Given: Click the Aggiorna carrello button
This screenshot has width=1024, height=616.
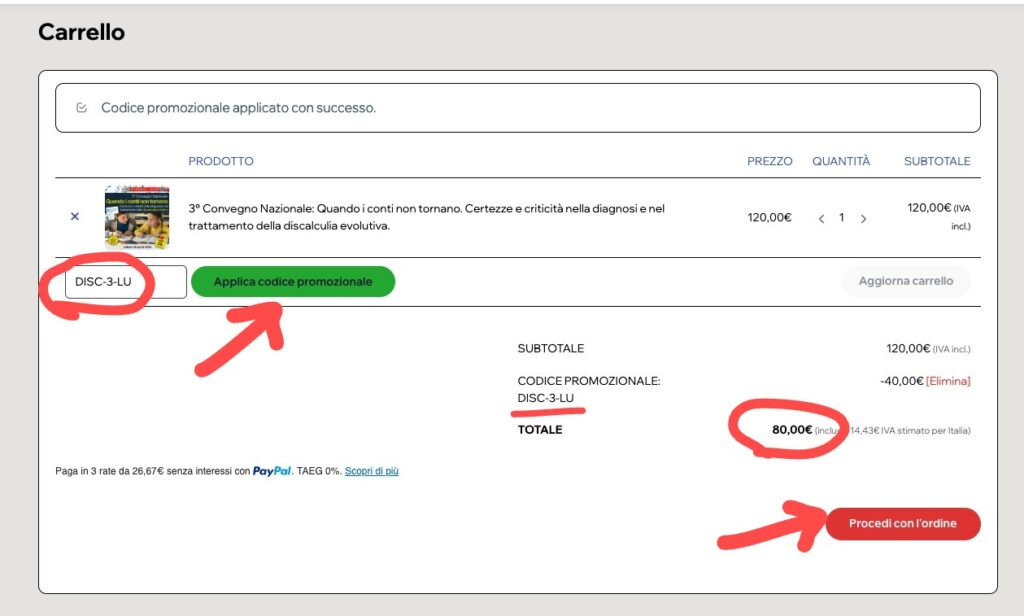Looking at the screenshot, I should point(905,282).
